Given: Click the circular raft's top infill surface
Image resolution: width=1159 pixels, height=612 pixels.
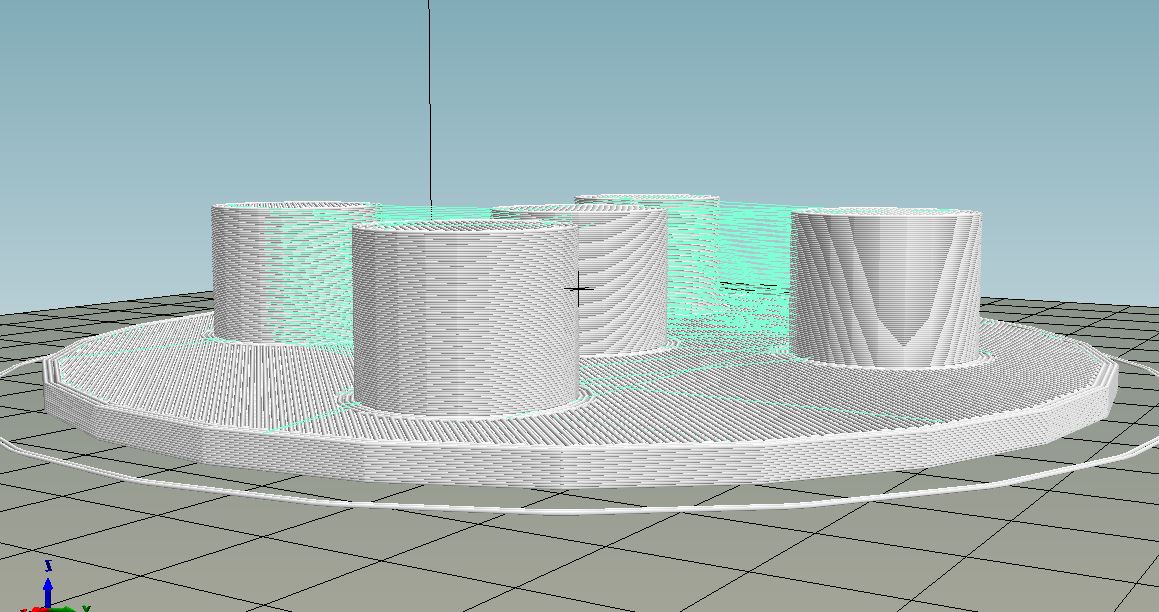Looking at the screenshot, I should [700, 400].
